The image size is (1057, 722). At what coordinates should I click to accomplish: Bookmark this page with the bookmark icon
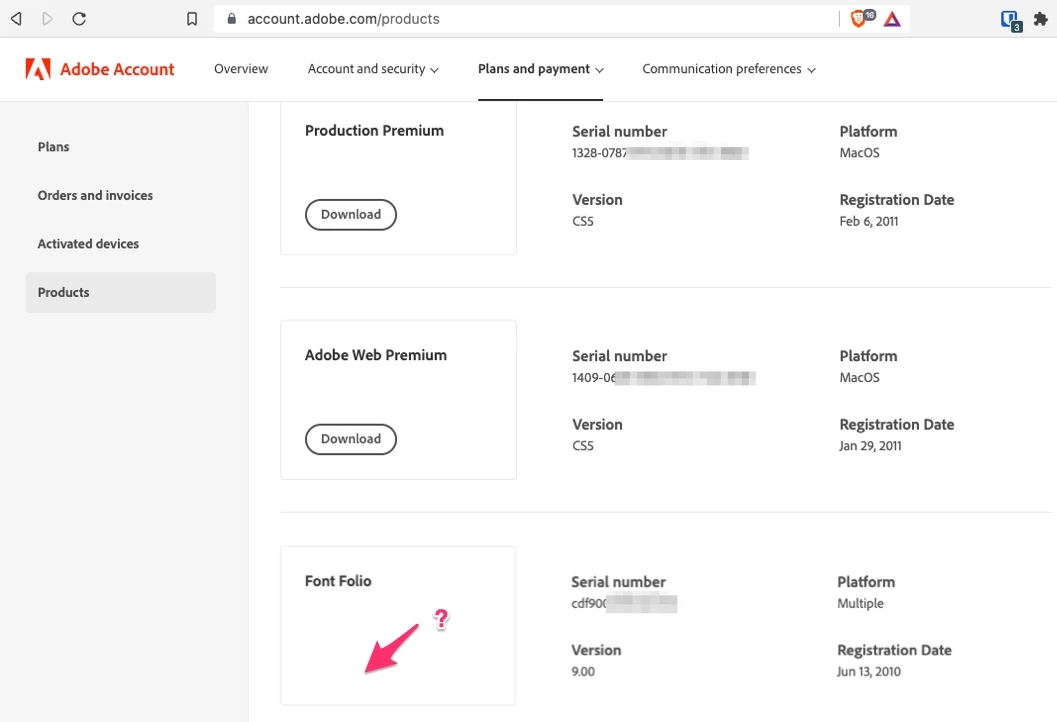(x=192, y=19)
